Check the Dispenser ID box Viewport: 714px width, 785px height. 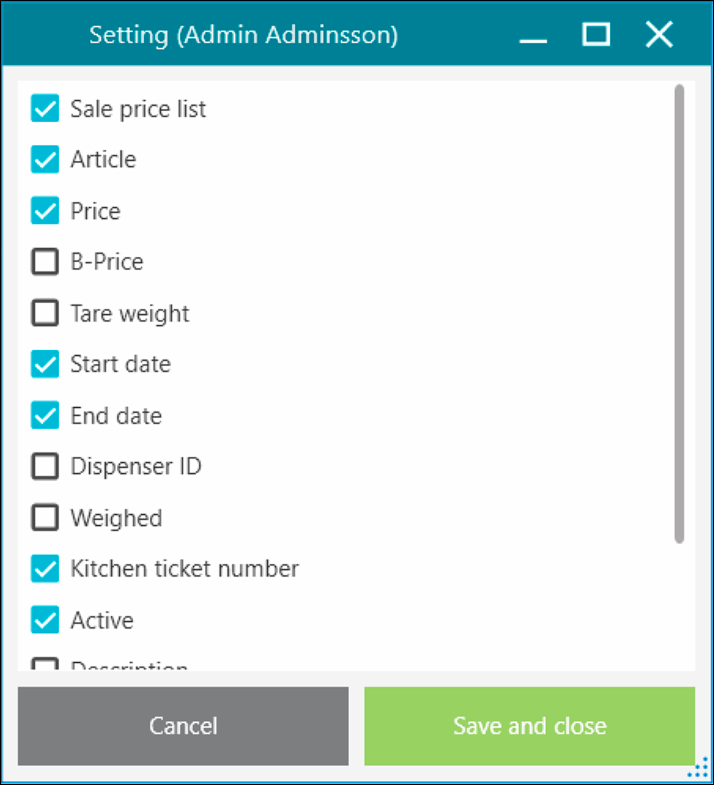45,466
